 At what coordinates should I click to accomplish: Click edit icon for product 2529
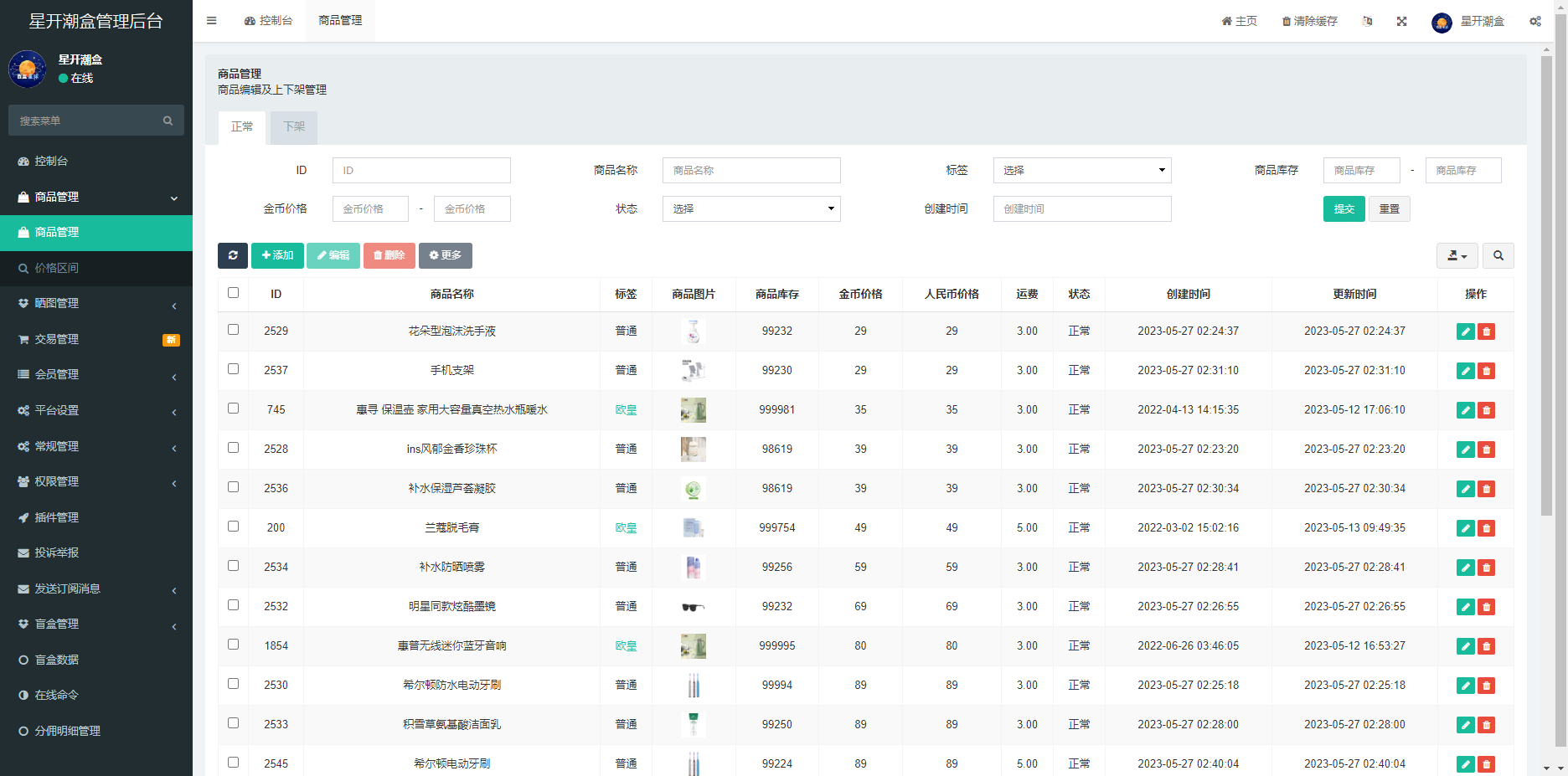click(1465, 331)
